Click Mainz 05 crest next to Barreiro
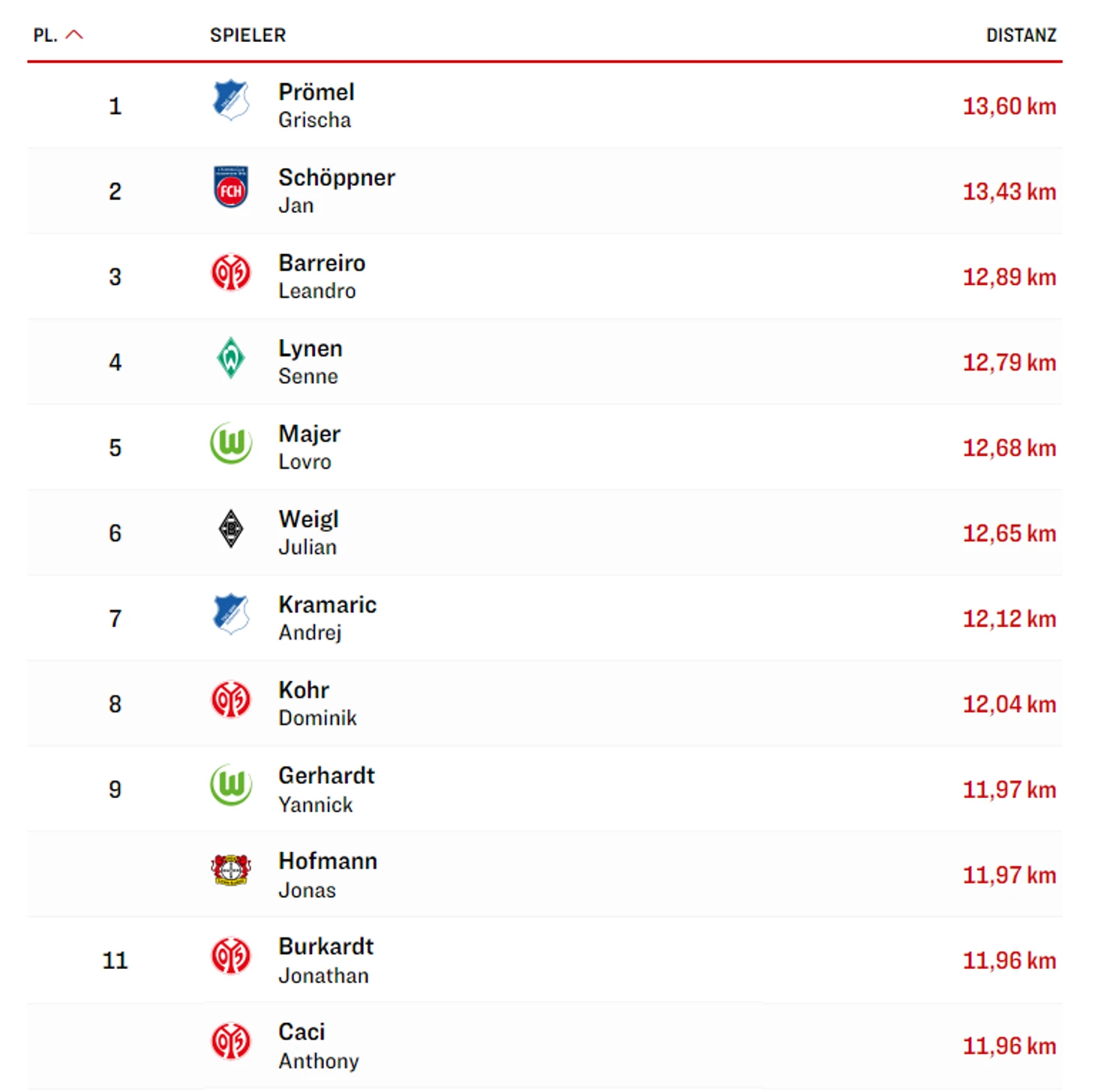Image resolution: width=1095 pixels, height=1092 pixels. coord(230,272)
